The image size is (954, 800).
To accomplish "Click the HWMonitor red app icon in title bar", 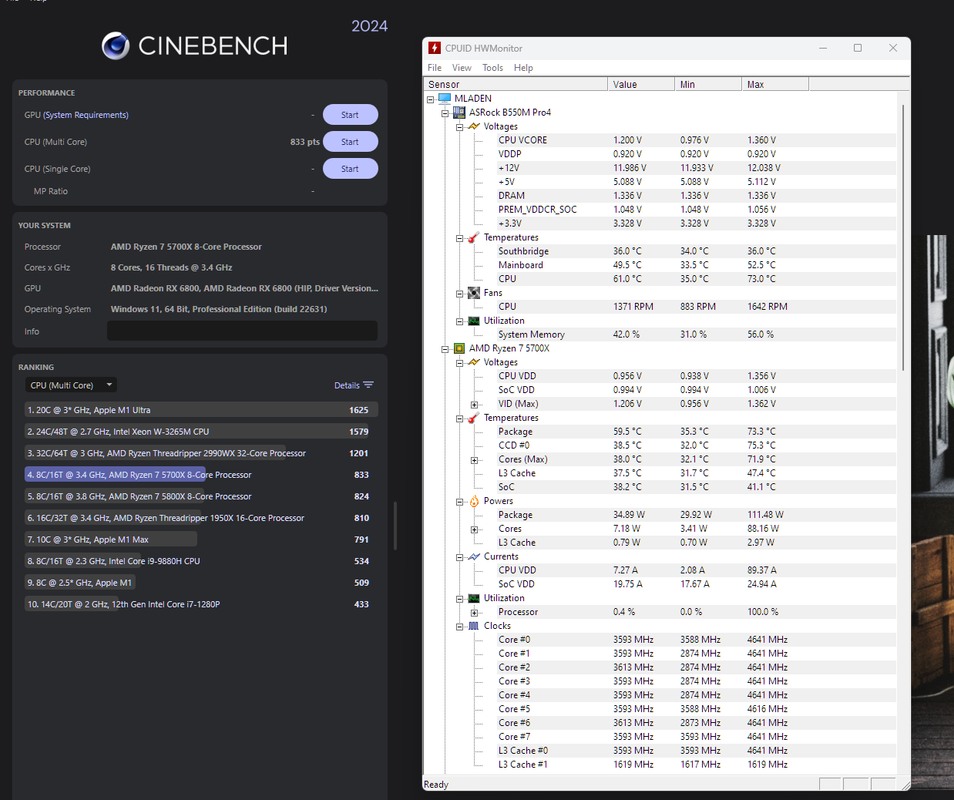I will tap(434, 48).
